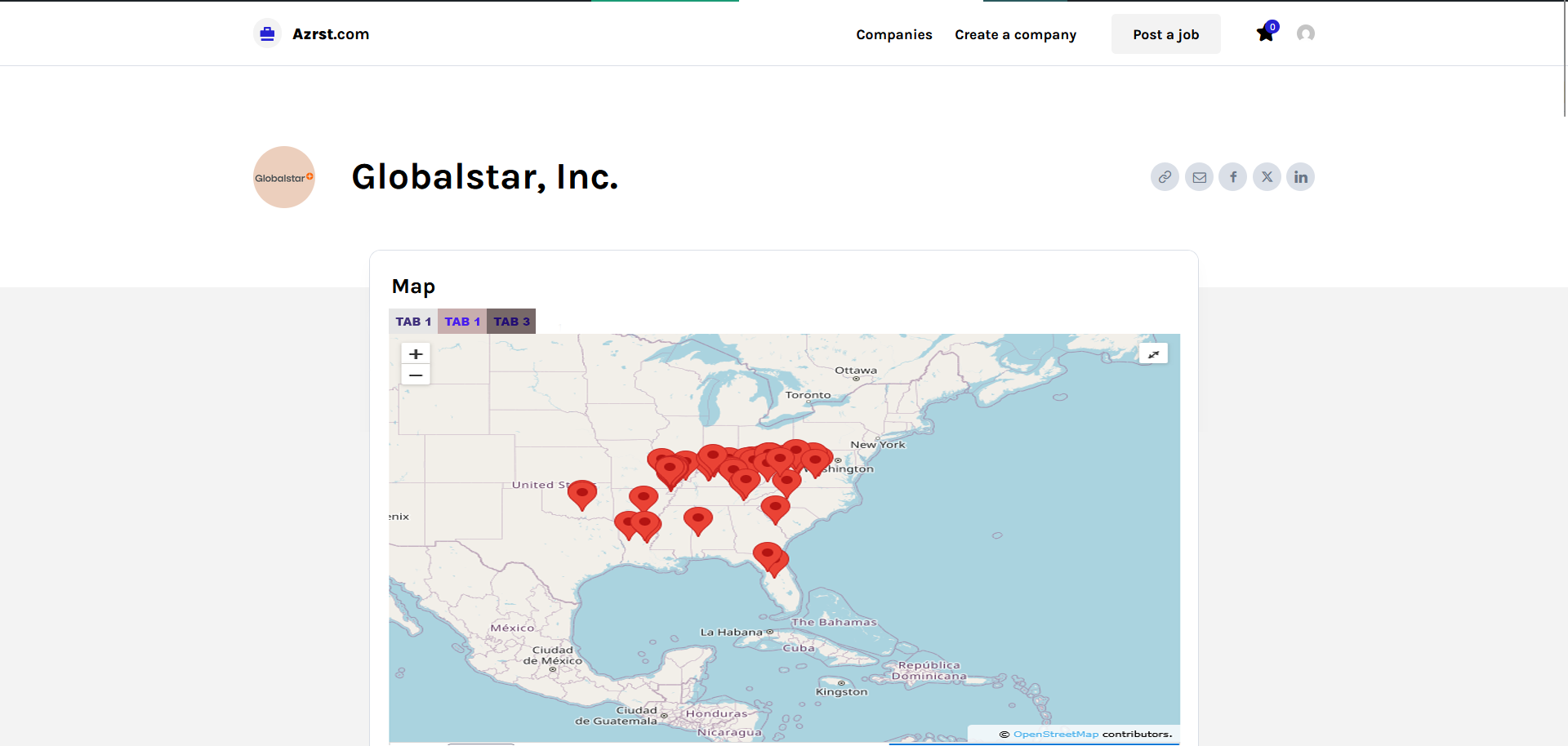
Task: Click the República Dominicana map label
Action: (929, 671)
